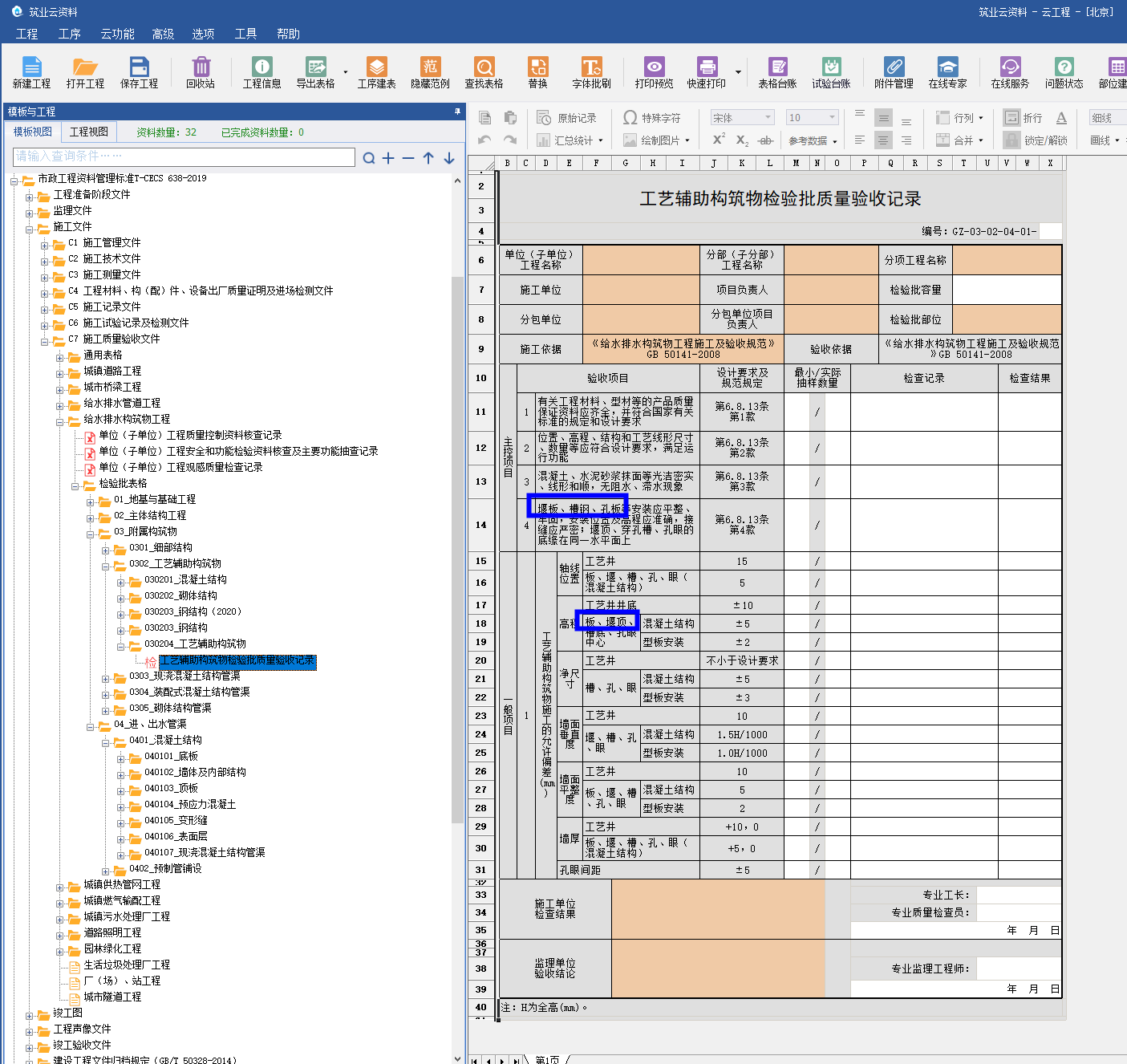Click the 第1页 sheet tab
The height and width of the screenshot is (1064, 1127).
[547, 1059]
